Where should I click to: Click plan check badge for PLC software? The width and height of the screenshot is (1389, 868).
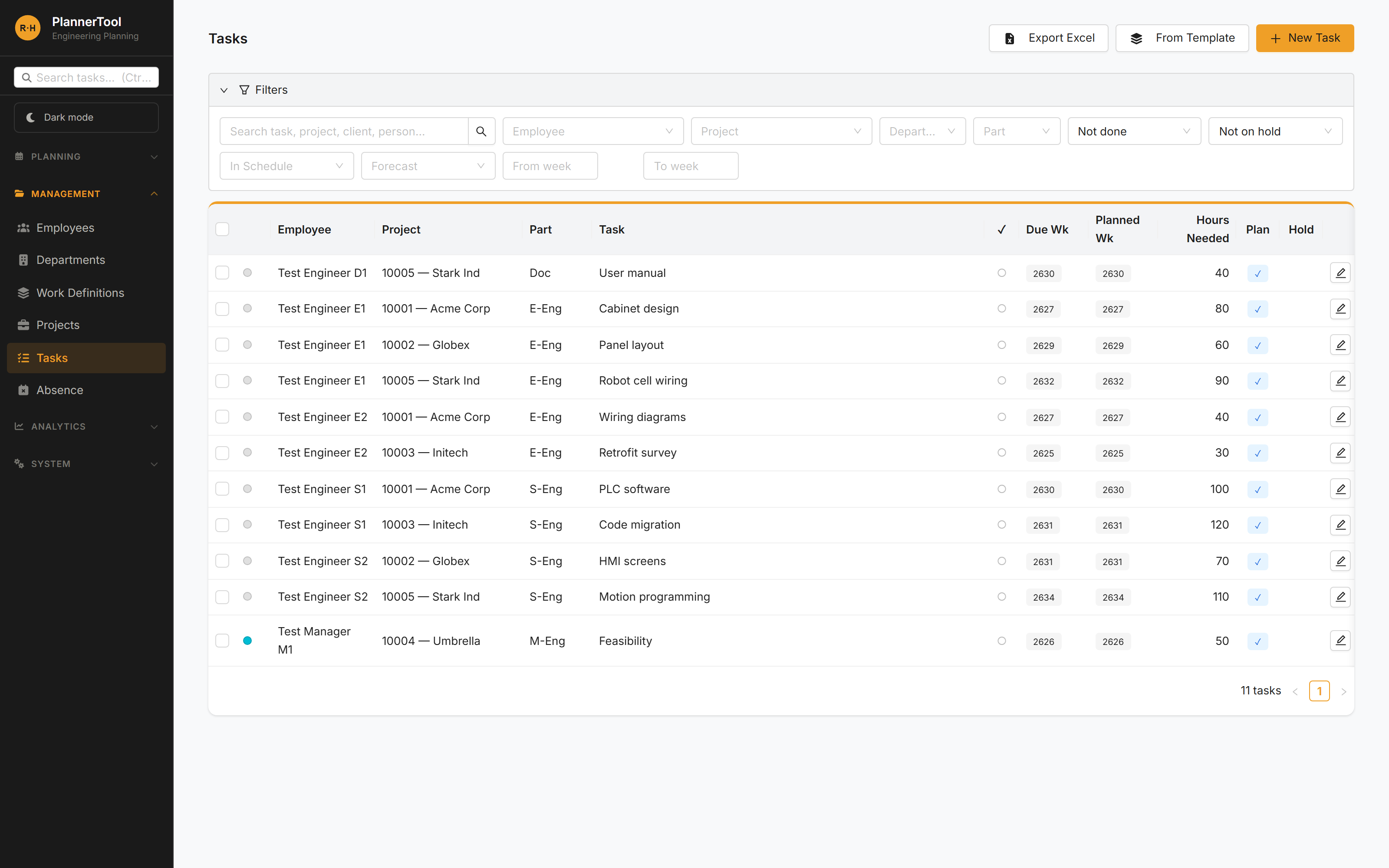pos(1257,490)
